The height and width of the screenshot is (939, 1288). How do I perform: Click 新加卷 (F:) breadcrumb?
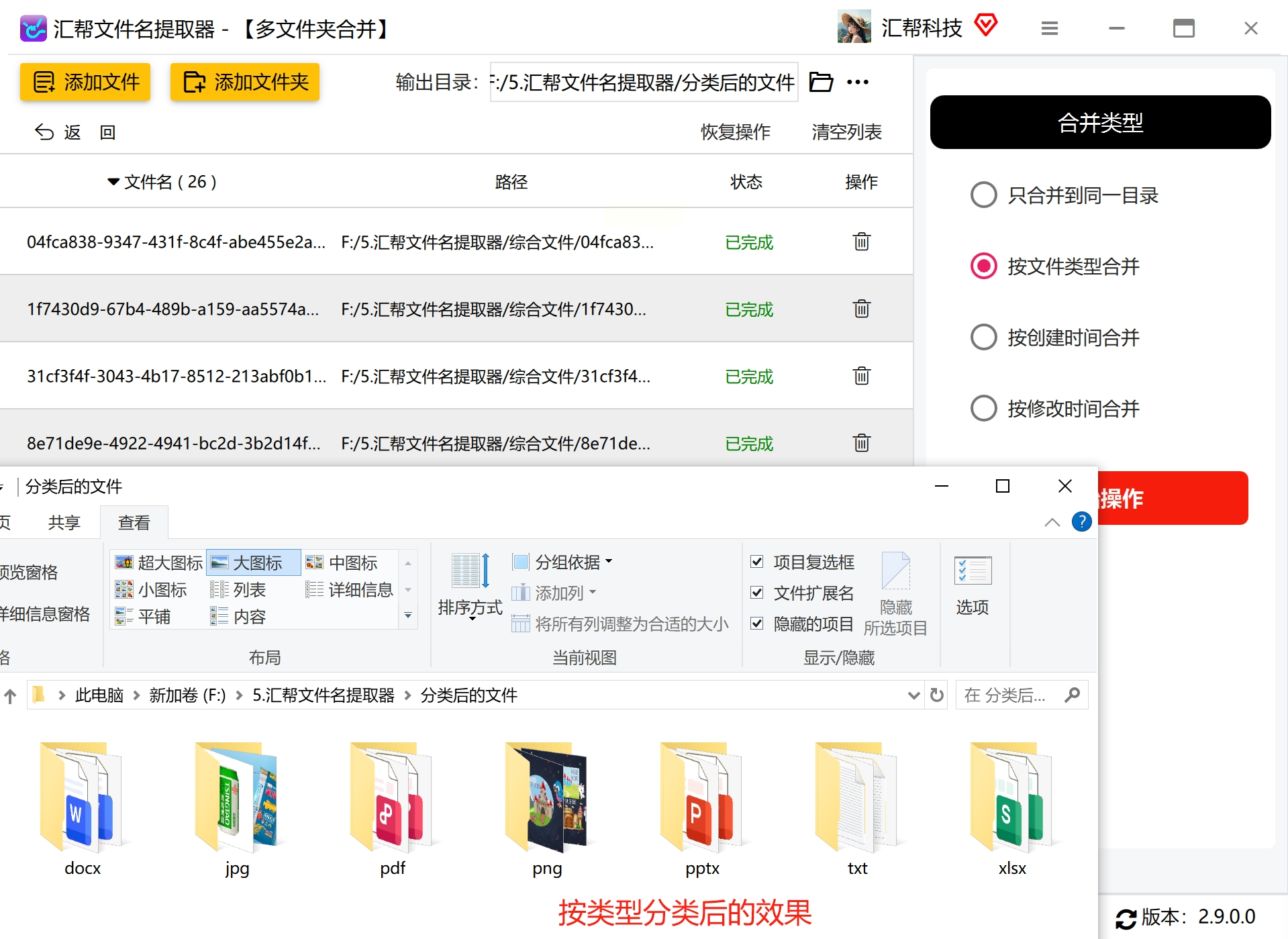click(187, 695)
